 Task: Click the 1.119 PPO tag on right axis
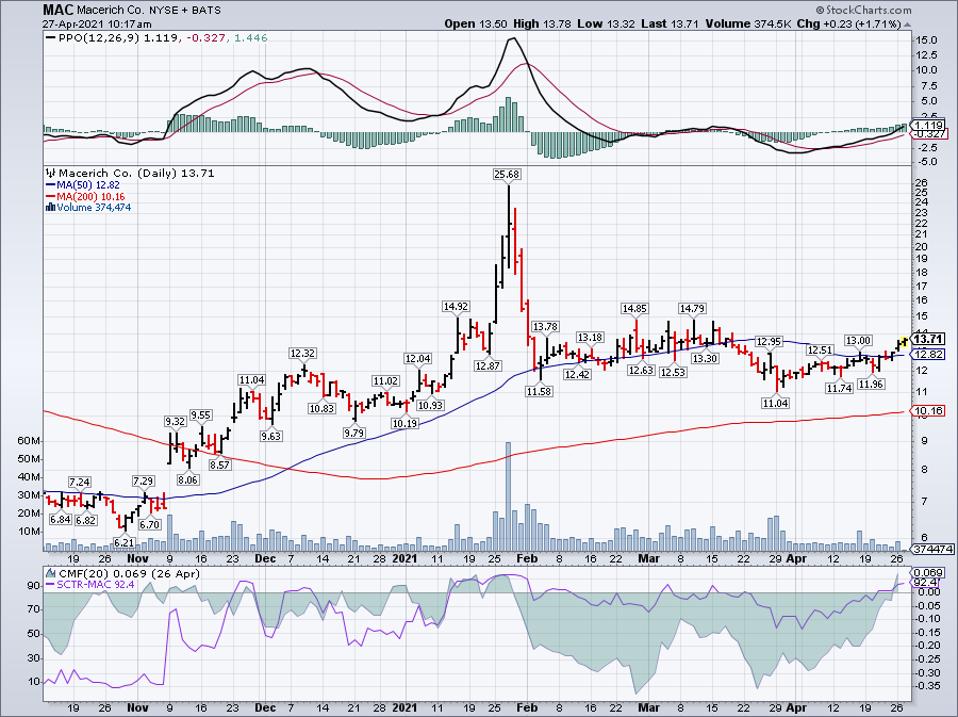click(927, 124)
